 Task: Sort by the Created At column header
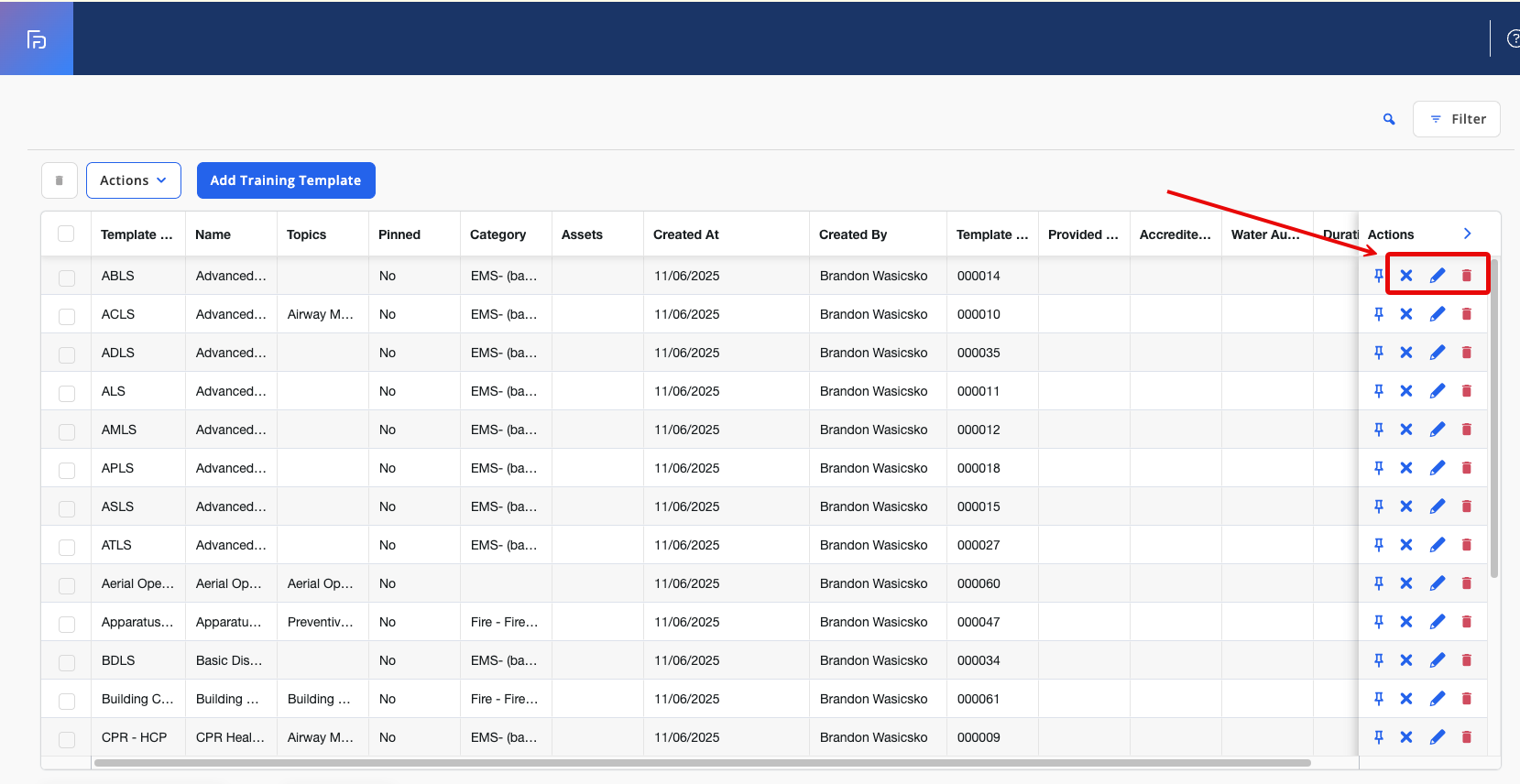[x=686, y=234]
